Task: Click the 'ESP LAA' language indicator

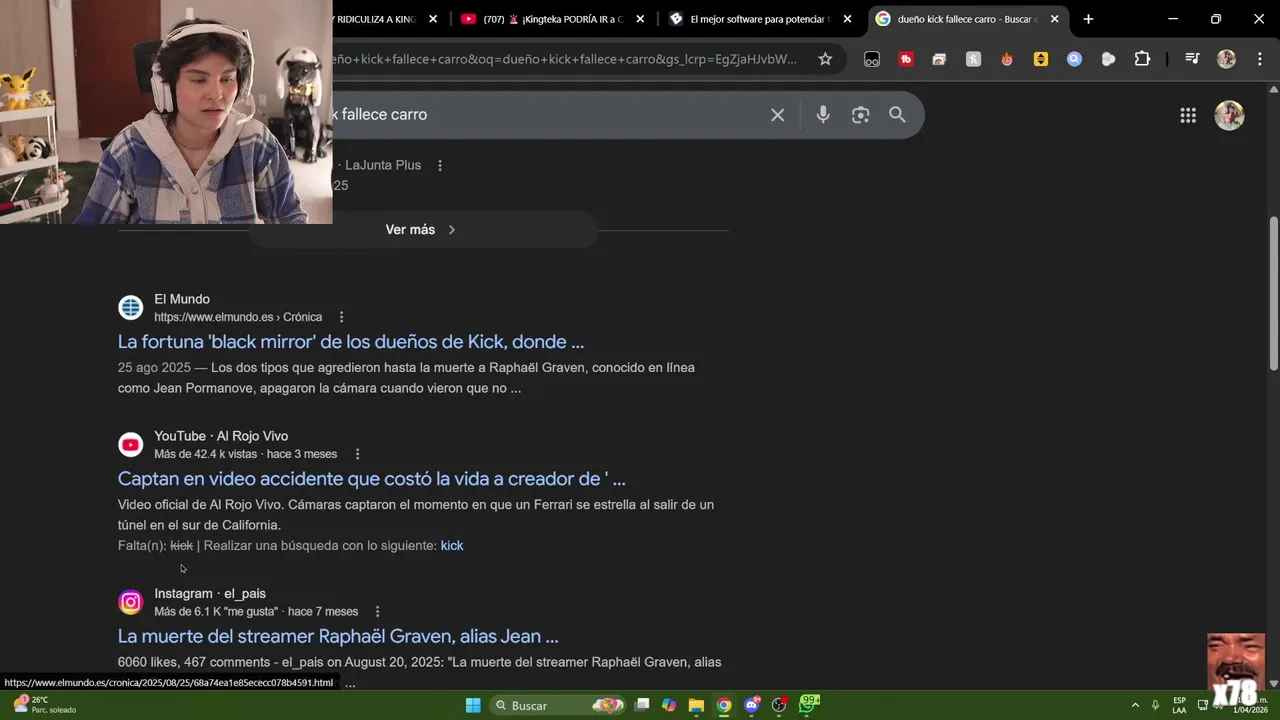Action: tap(1179, 705)
